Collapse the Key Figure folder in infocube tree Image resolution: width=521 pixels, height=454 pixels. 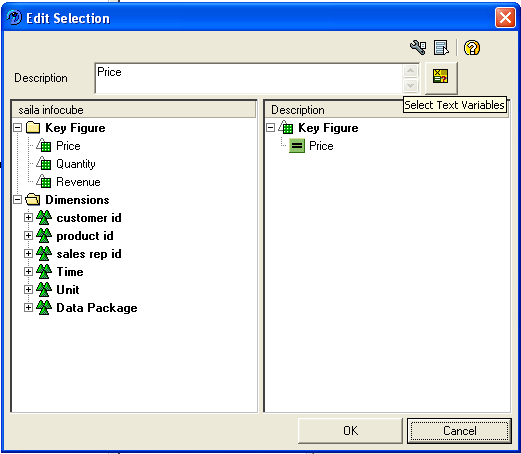pos(18,128)
